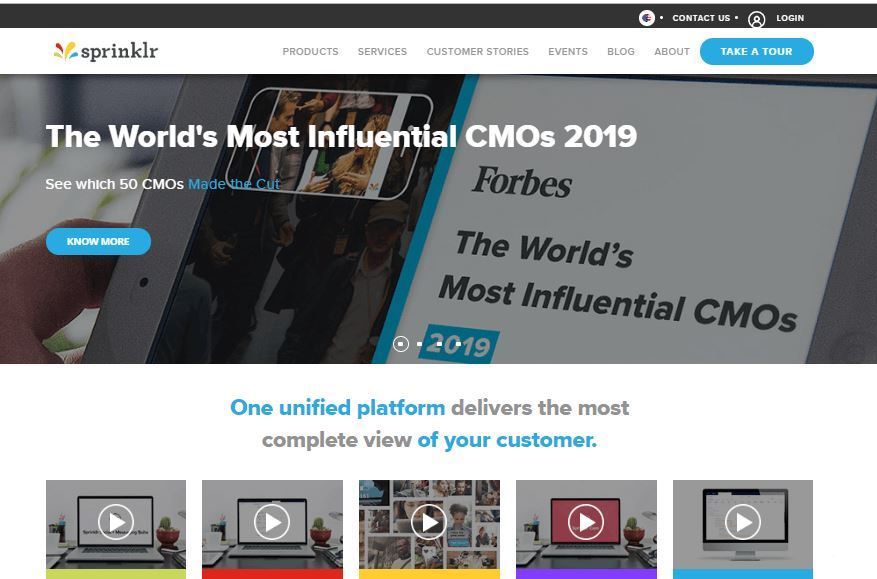Play the video with red laptop screen

point(586,522)
